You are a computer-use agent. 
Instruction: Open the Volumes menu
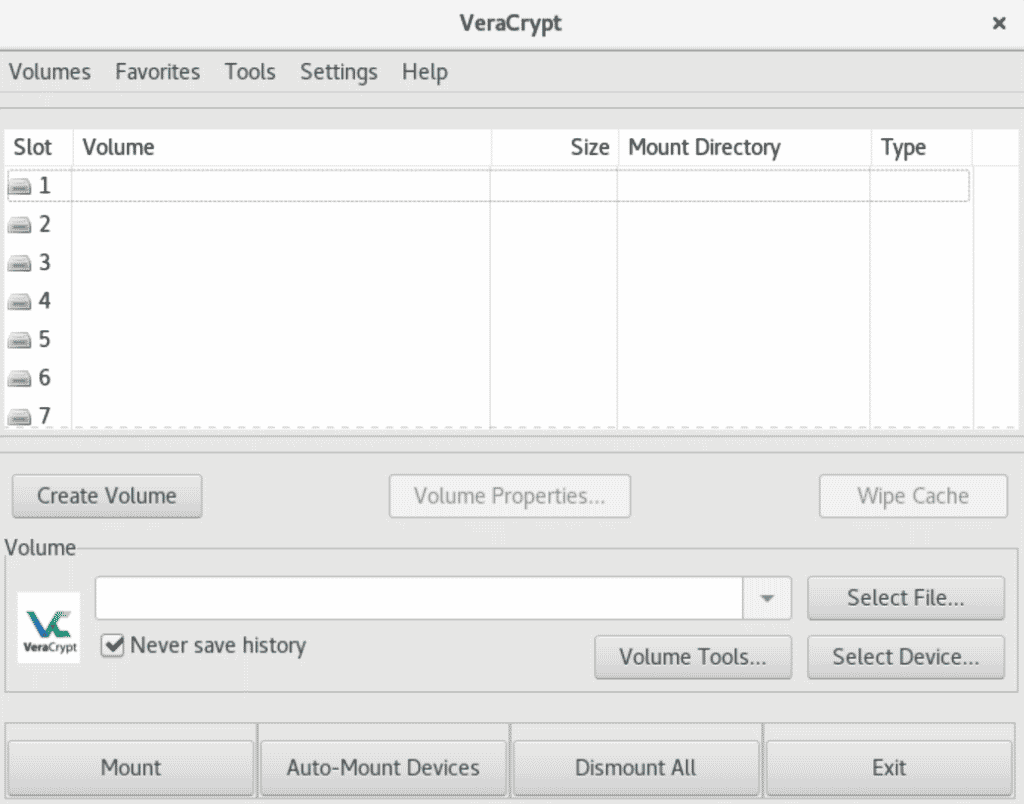pos(49,71)
